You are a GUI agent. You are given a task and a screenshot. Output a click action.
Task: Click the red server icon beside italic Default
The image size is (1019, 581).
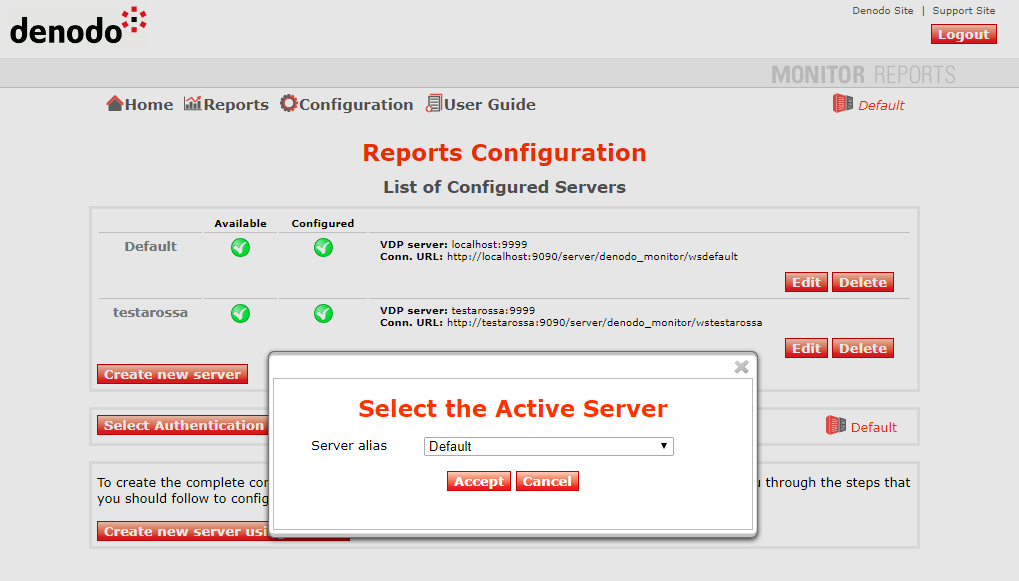pyautogui.click(x=843, y=103)
